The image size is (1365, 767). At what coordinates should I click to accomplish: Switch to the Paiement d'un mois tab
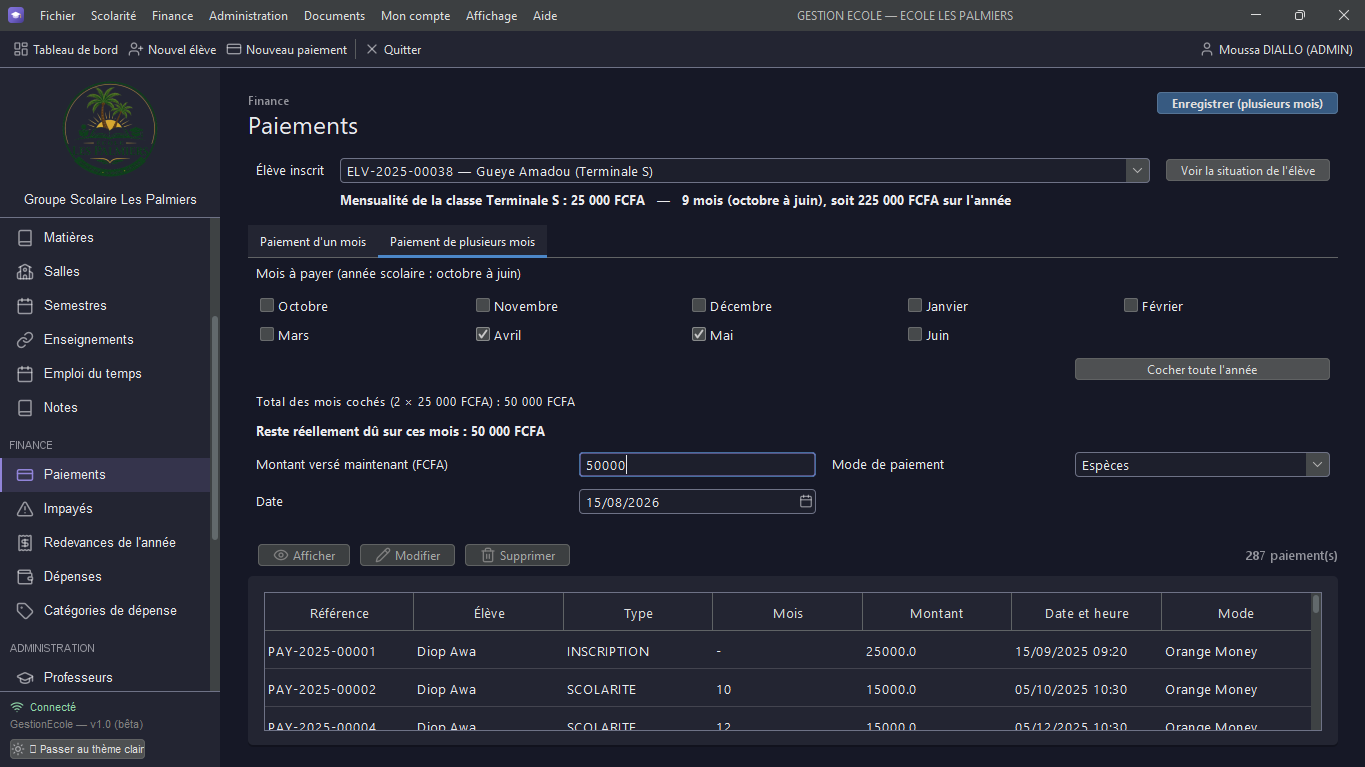[x=313, y=242]
